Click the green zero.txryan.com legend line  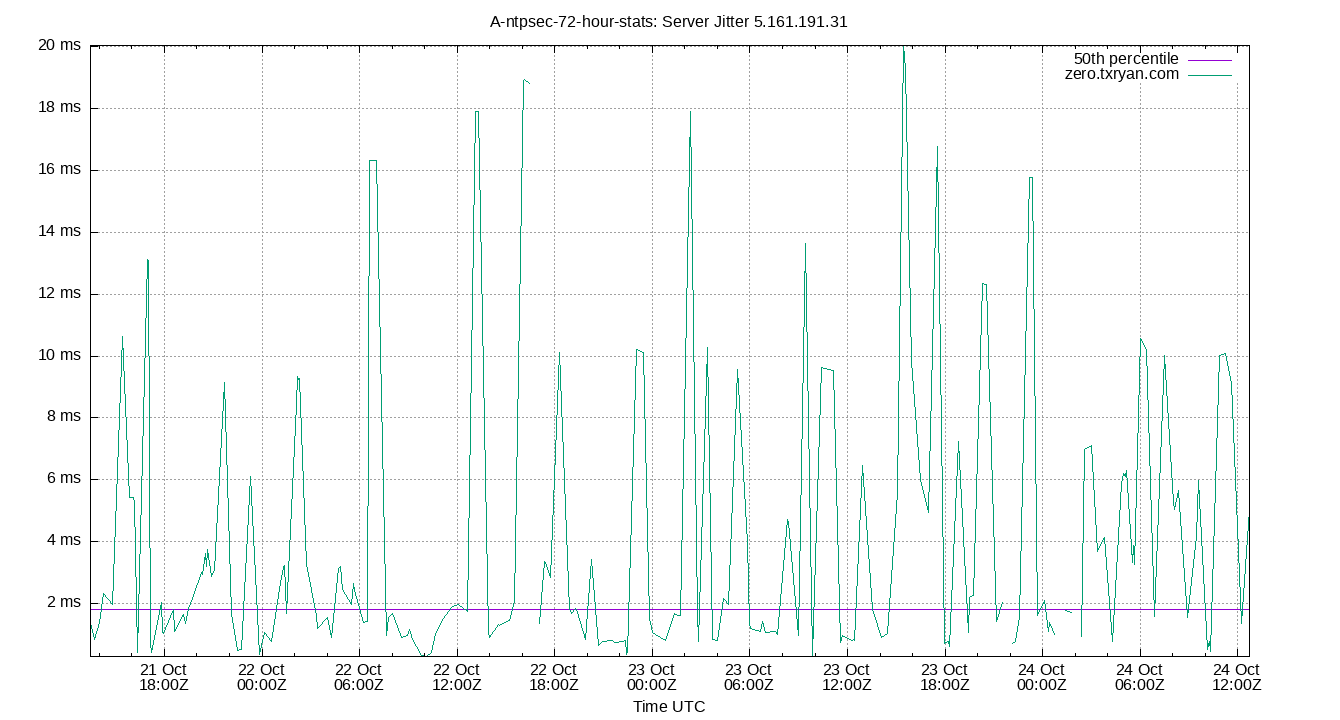pyautogui.click(x=1209, y=75)
